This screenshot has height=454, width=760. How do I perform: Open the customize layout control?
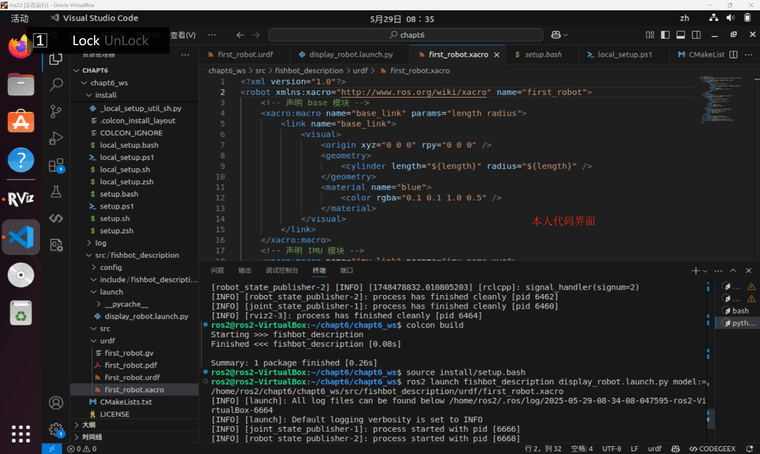pyautogui.click(x=649, y=35)
